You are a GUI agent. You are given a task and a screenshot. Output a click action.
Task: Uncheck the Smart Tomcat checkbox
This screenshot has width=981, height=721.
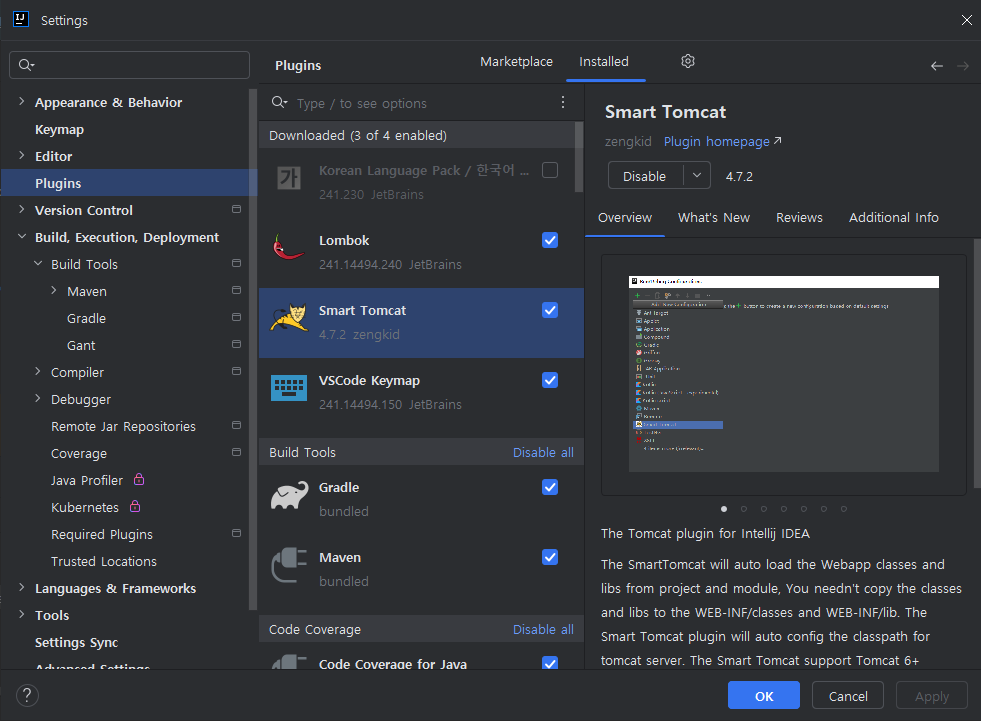click(x=550, y=310)
